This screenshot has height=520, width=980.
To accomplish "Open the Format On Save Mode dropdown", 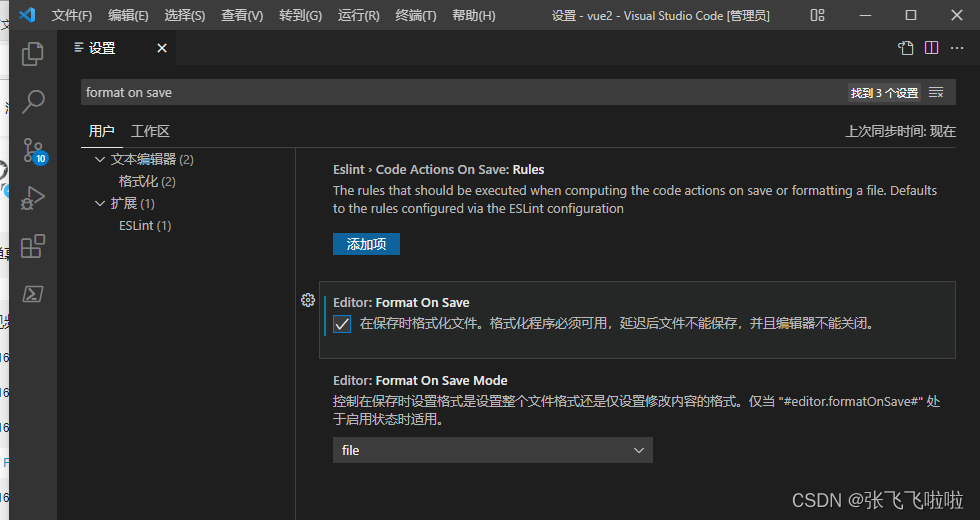I will [492, 450].
